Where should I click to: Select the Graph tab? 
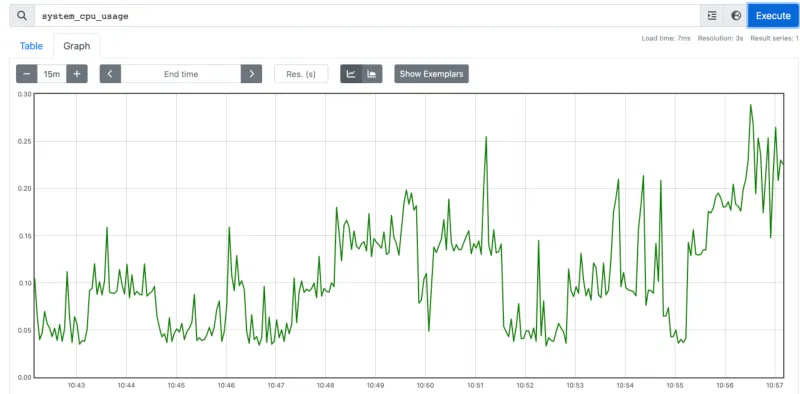(x=77, y=46)
